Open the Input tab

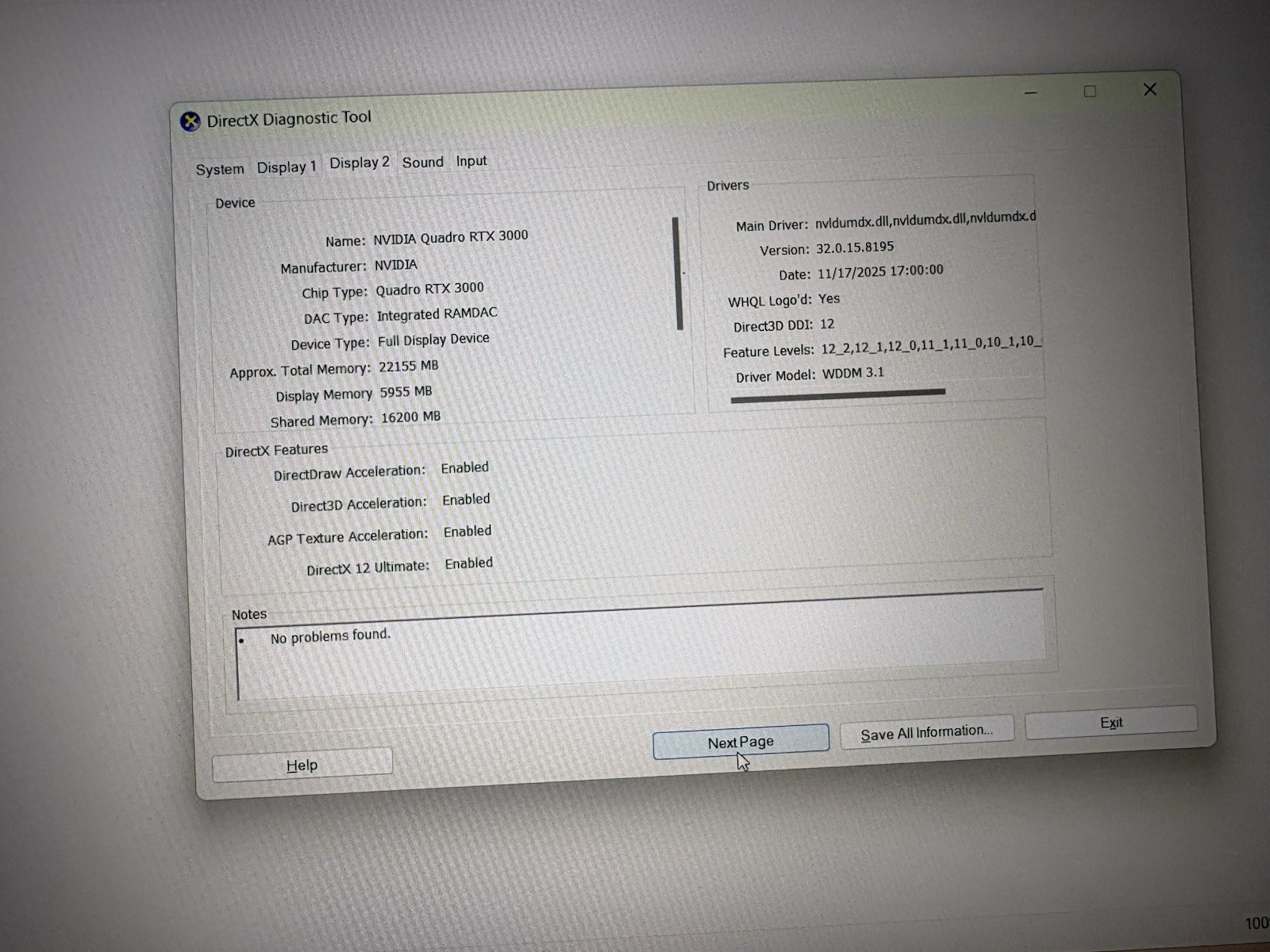(x=471, y=161)
